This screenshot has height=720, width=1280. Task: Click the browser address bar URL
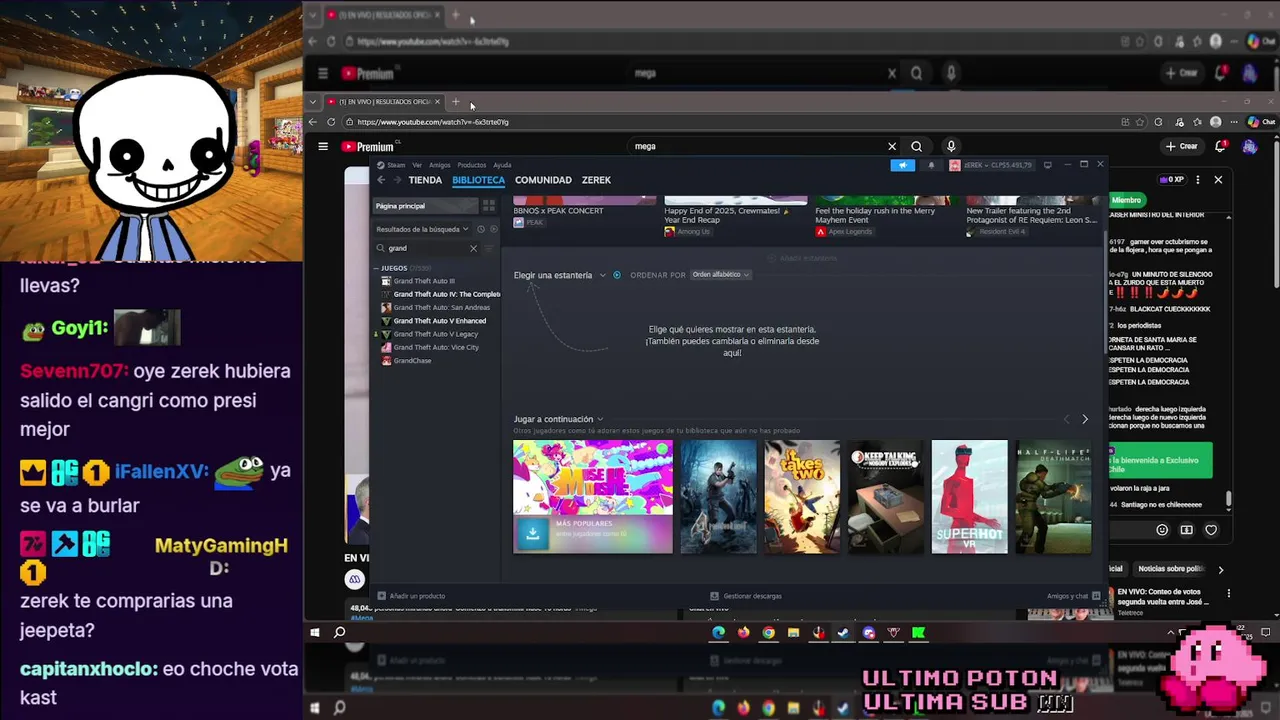(433, 122)
